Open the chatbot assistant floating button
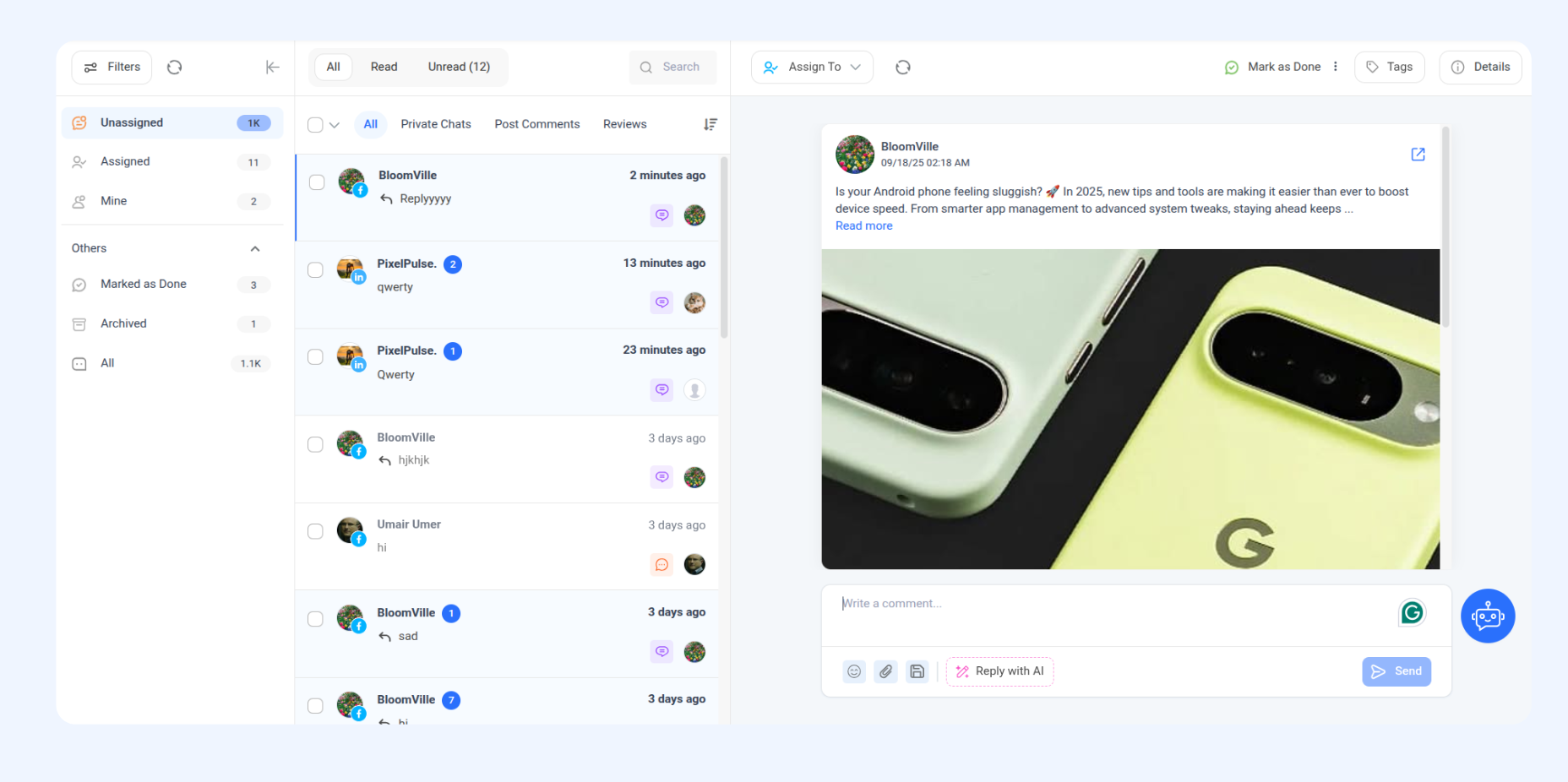The height and width of the screenshot is (782, 1568). [1488, 616]
